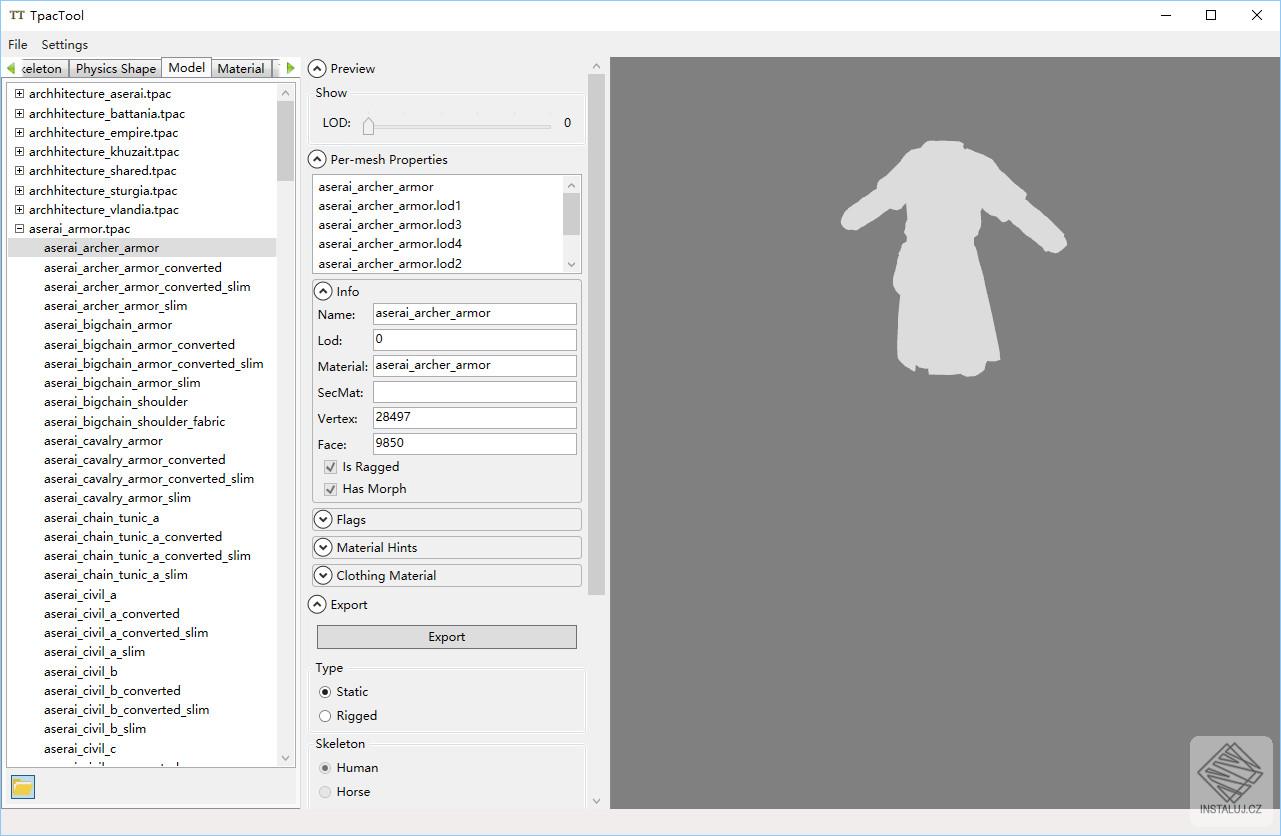Click the LOD slider handle
Screen dimensions: 1281x836
coord(368,125)
